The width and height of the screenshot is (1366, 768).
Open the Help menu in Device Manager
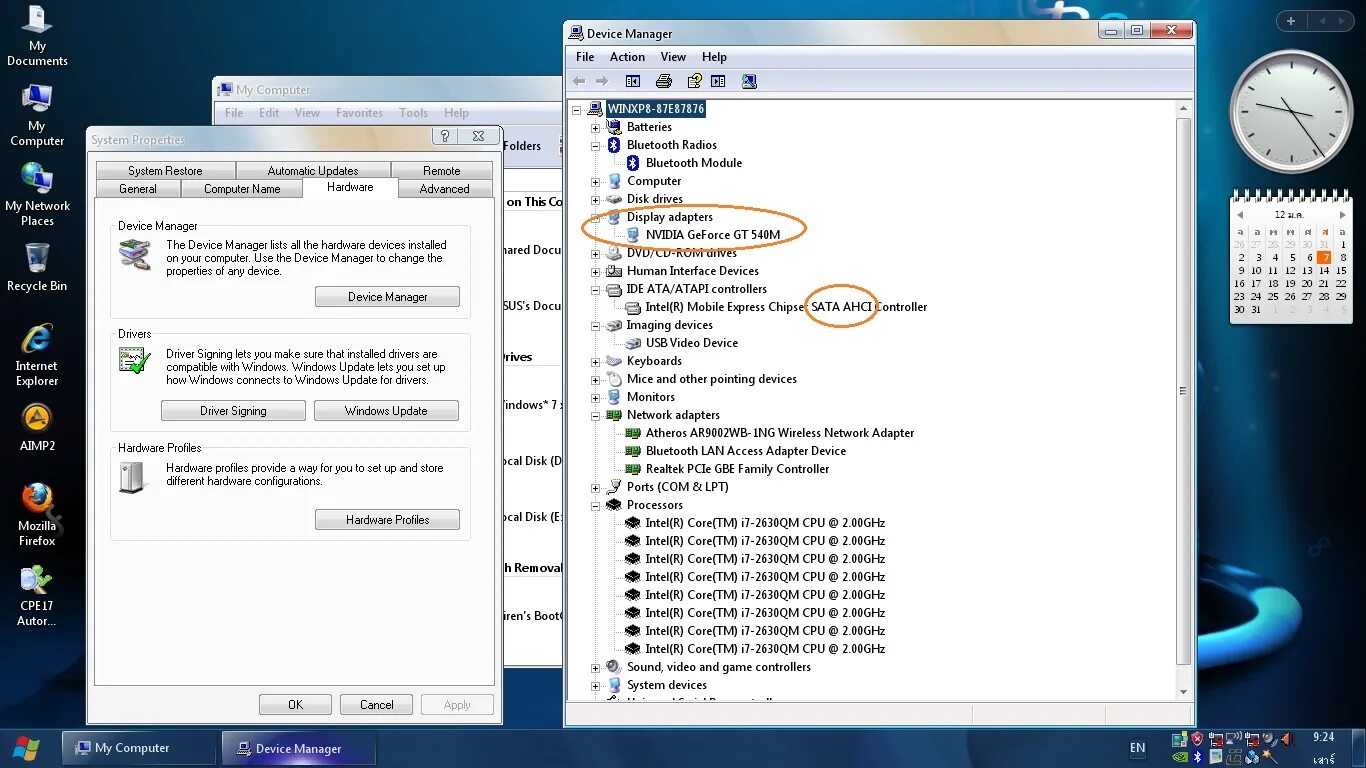tap(714, 57)
